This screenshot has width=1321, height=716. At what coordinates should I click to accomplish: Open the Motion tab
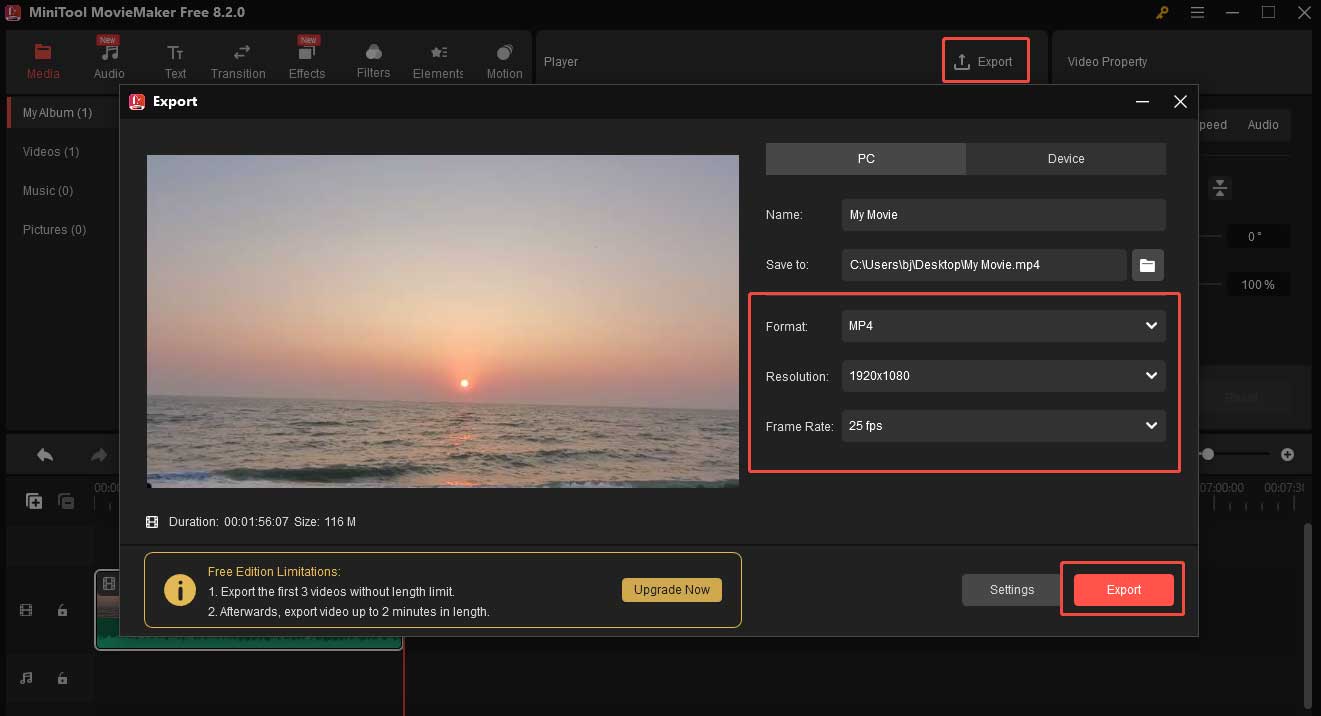coord(504,61)
